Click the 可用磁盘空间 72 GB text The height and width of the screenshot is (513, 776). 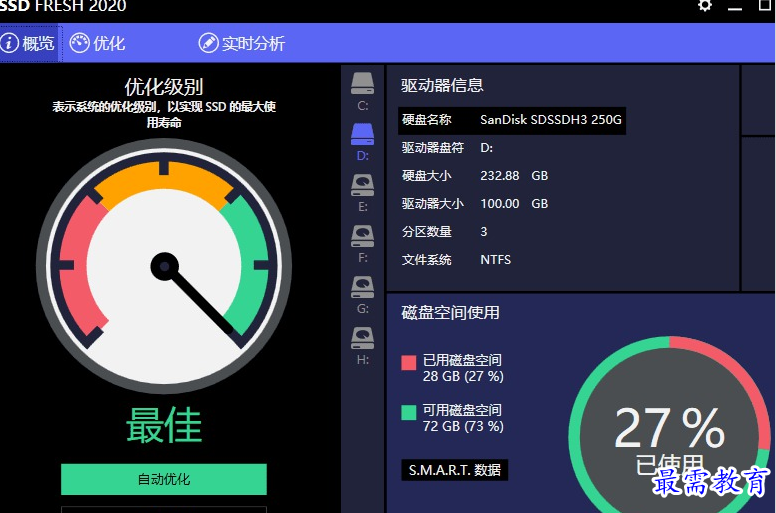click(463, 418)
